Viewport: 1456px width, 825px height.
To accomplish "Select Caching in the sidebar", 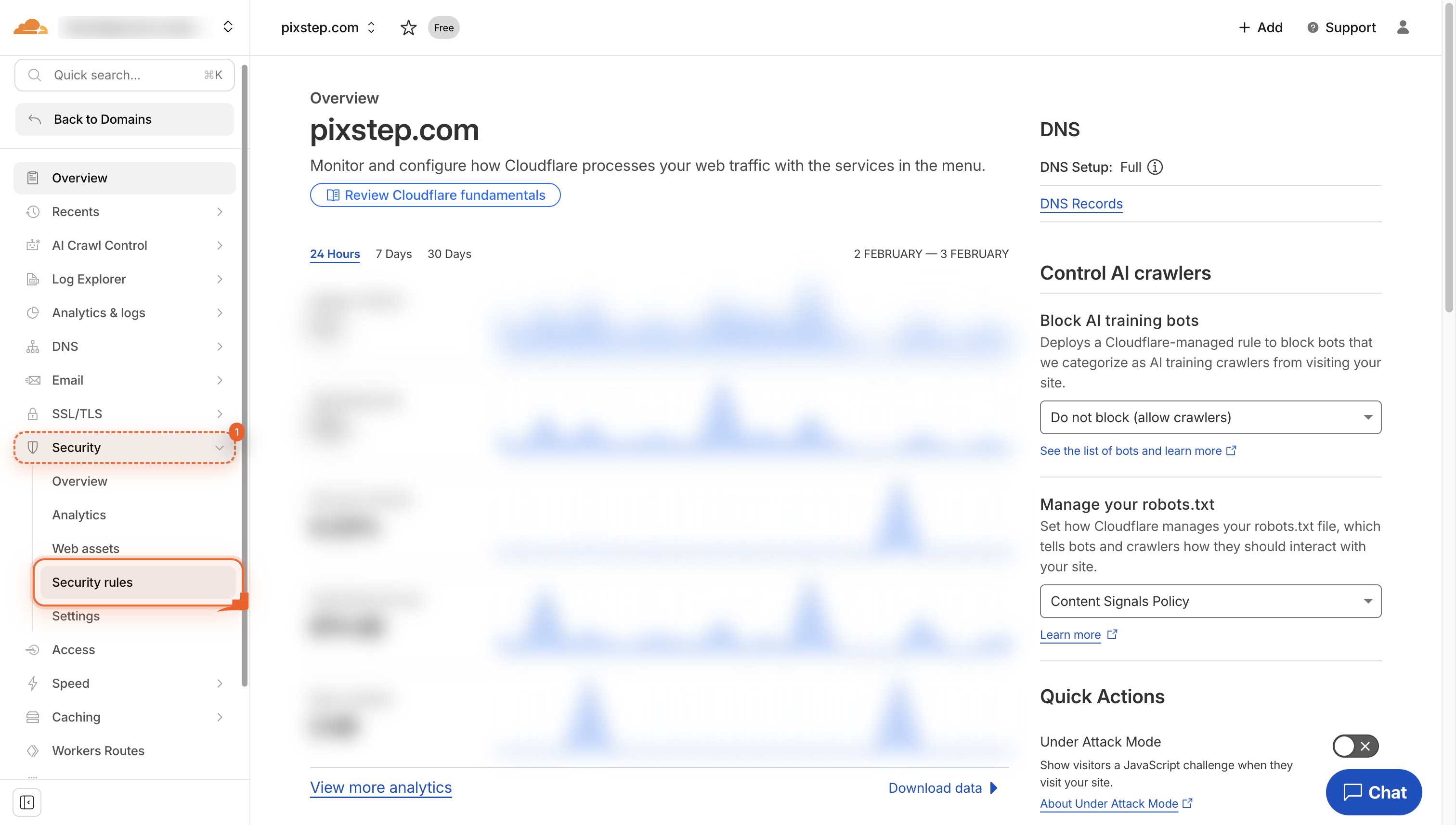I will click(76, 716).
